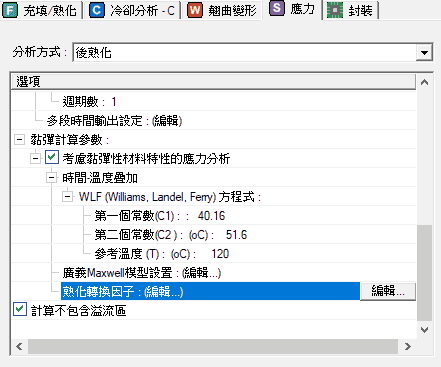Uncheck 計算不包含溢流區 checkbox
The height and width of the screenshot is (367, 441).
(20, 309)
